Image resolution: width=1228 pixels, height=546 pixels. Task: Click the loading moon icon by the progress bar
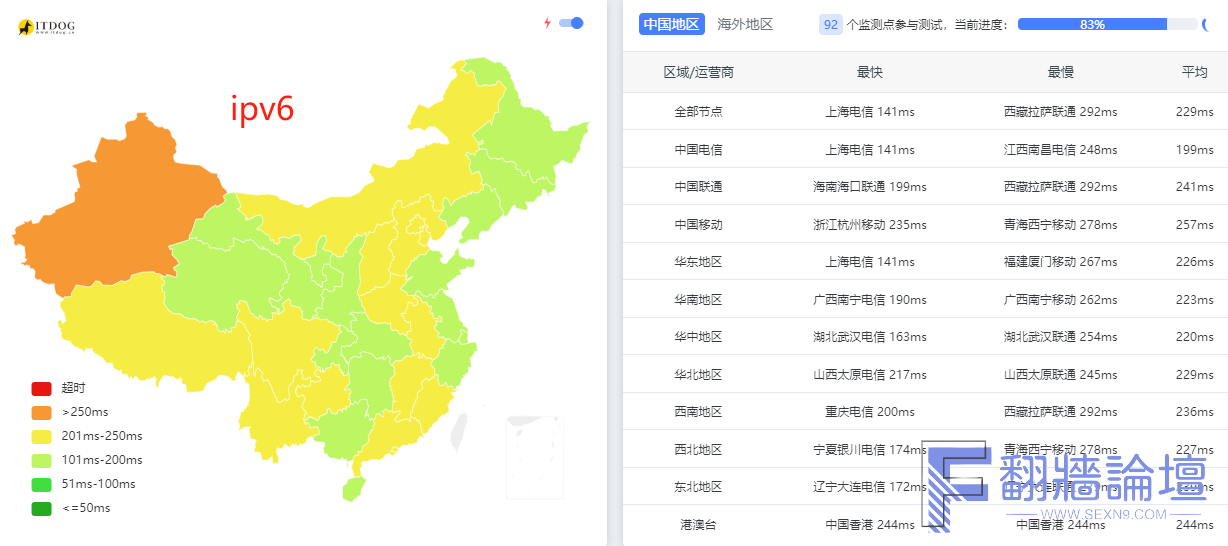(1206, 24)
